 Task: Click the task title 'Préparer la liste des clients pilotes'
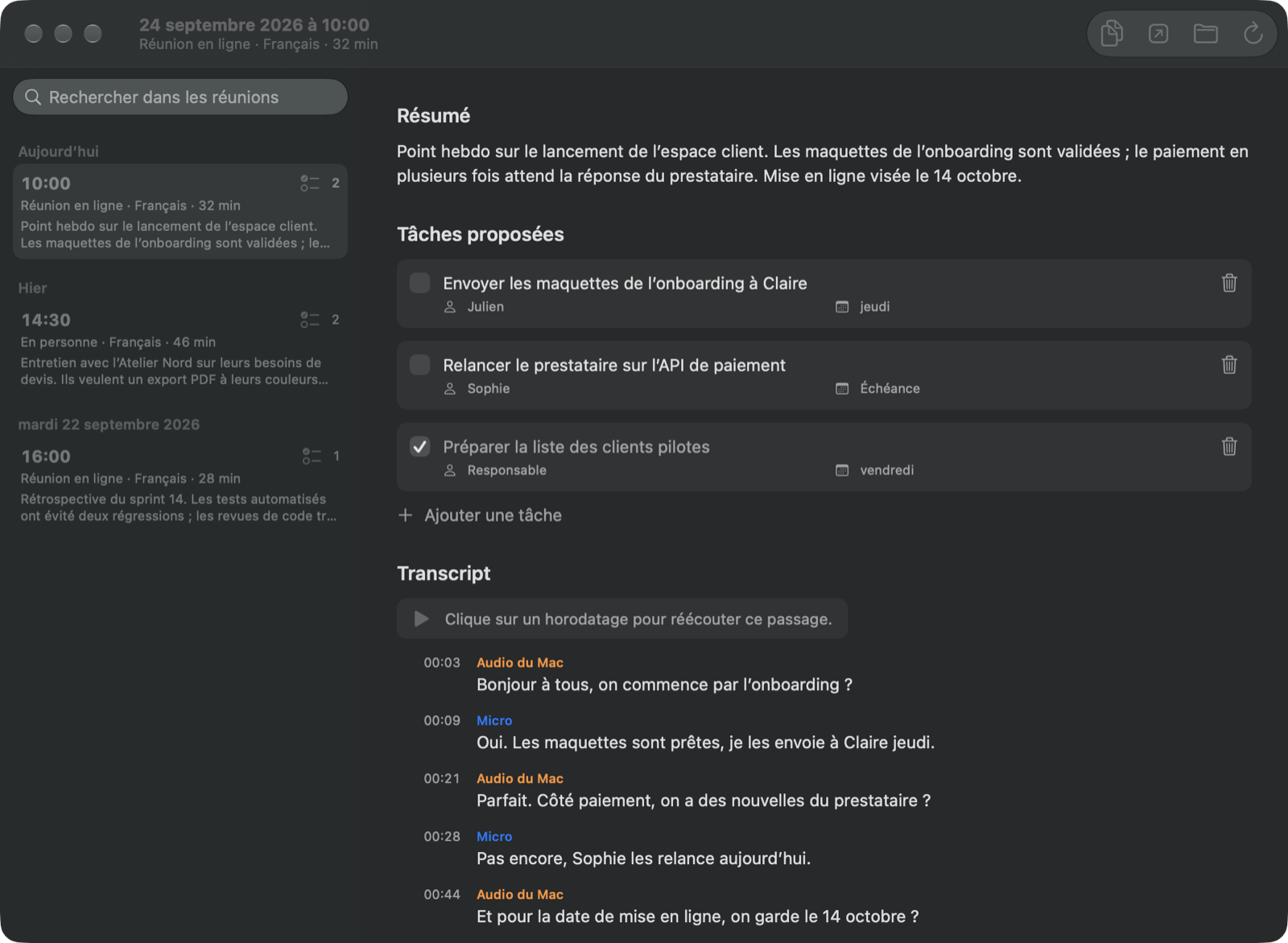pyautogui.click(x=576, y=447)
